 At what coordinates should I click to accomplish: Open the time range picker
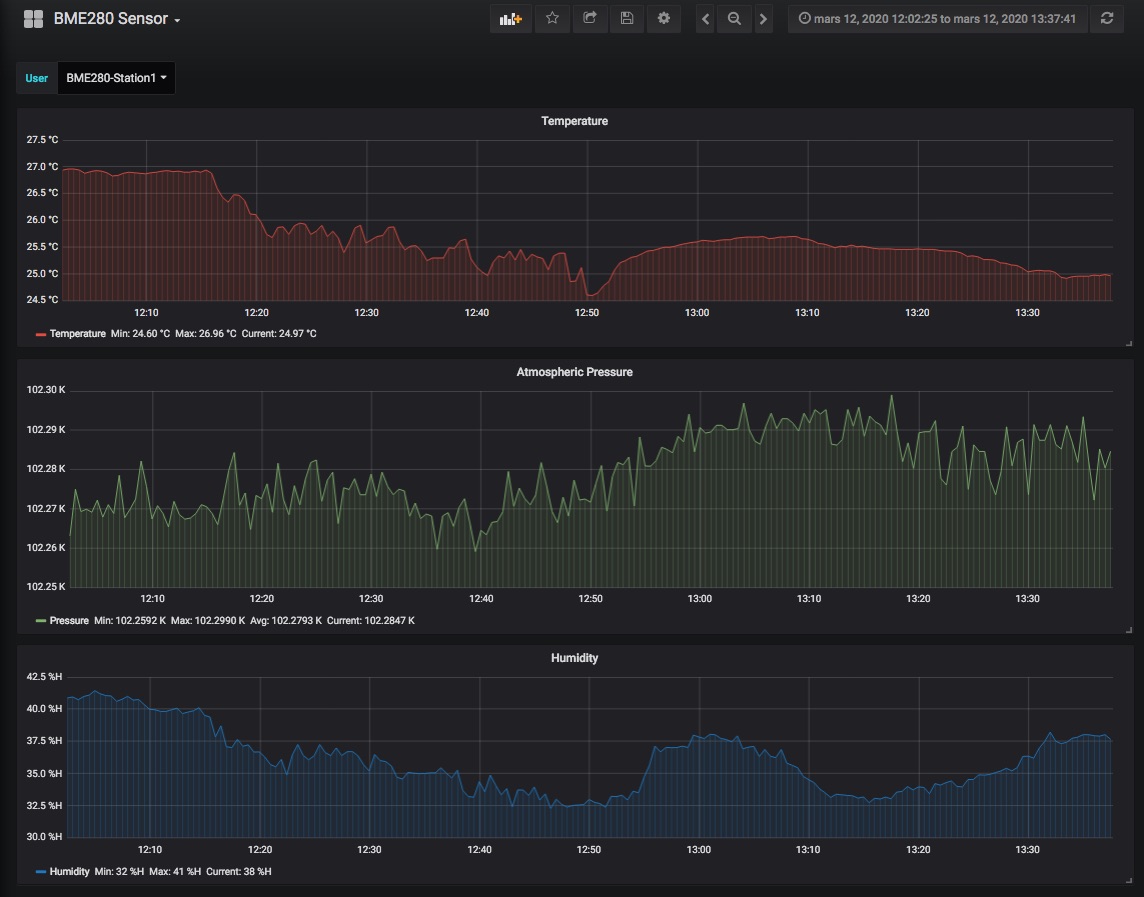pos(938,19)
